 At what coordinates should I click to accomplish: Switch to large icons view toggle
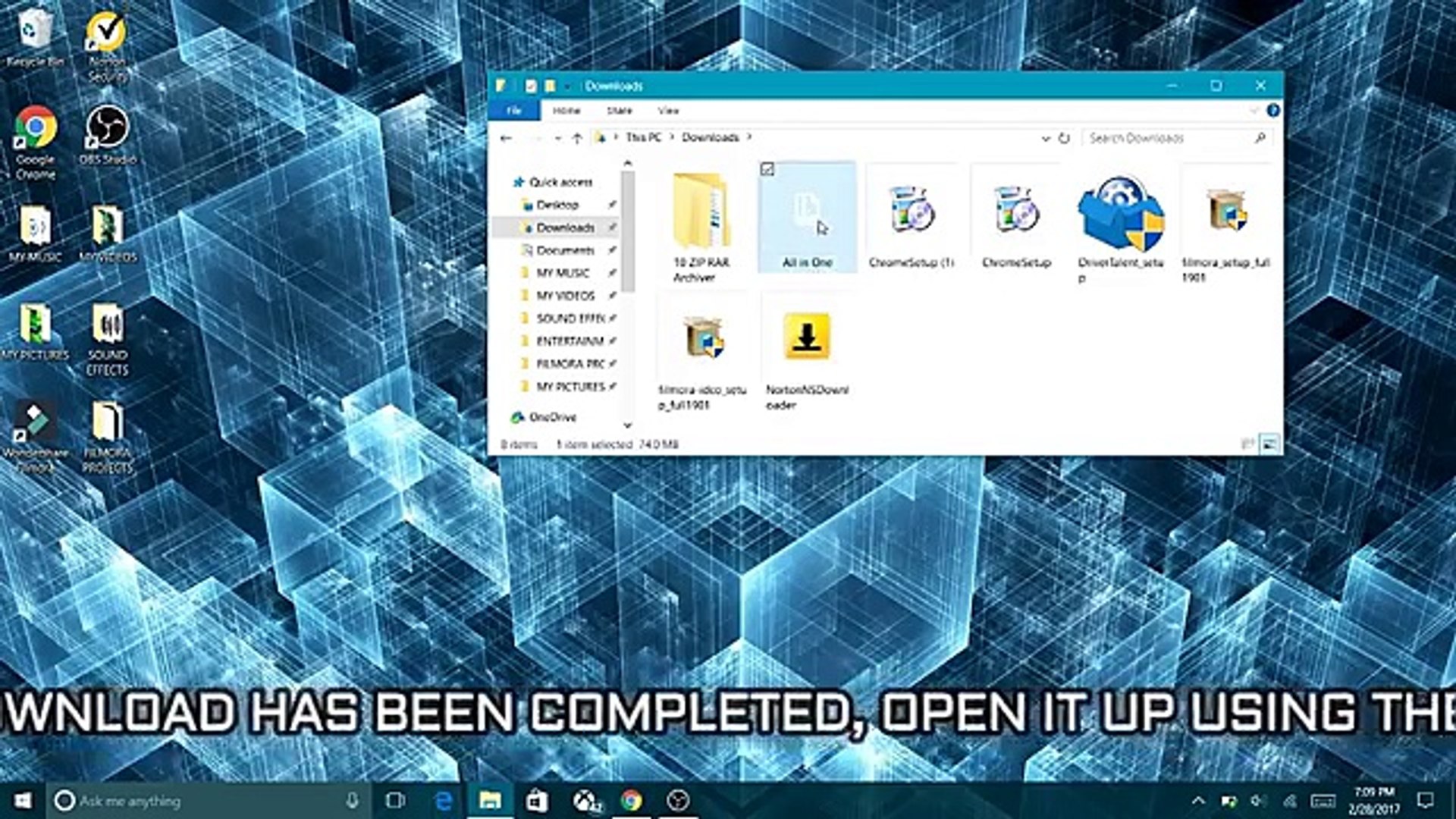tap(1269, 444)
